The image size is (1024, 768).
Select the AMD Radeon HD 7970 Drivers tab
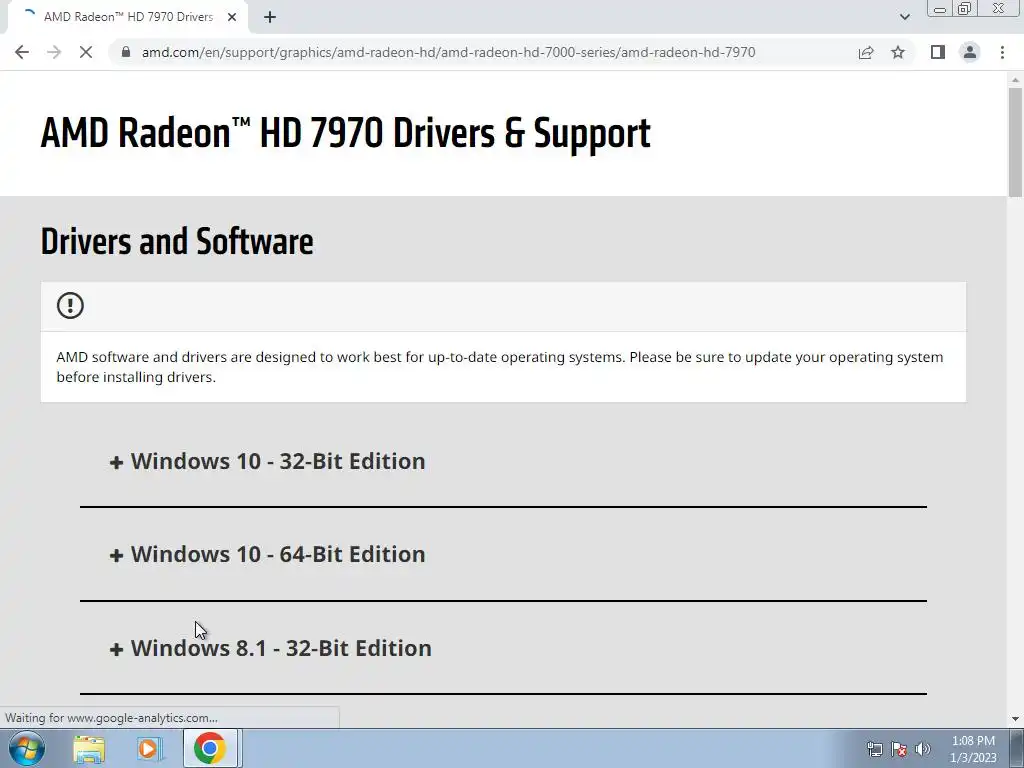click(128, 17)
